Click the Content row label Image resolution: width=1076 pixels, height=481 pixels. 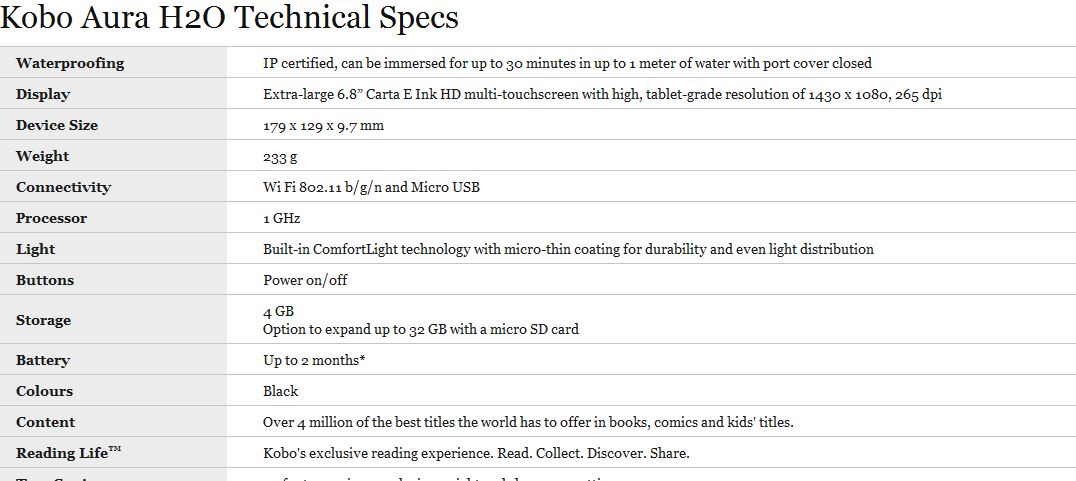coord(45,422)
